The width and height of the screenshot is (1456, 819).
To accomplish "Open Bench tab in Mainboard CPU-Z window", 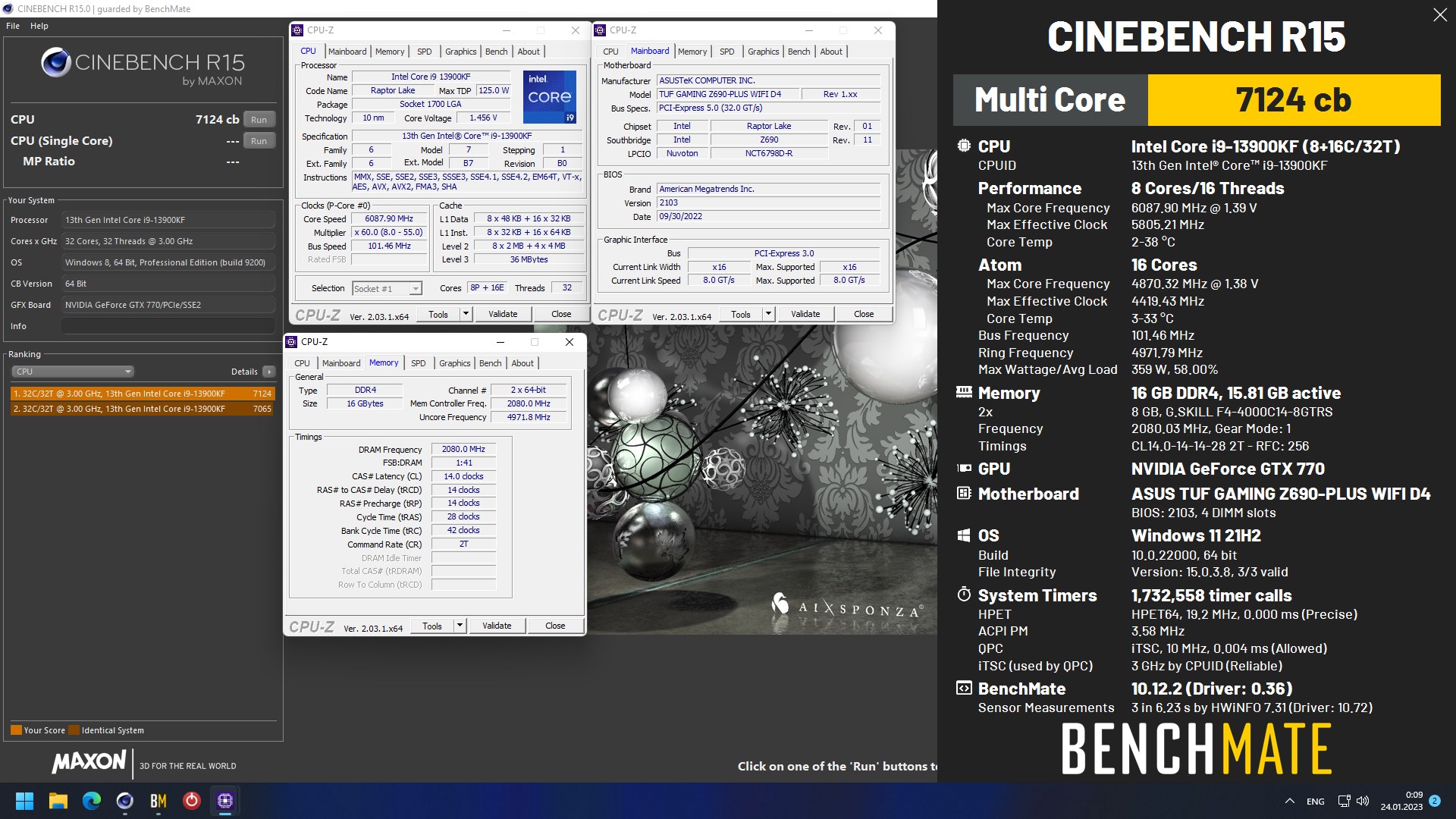I will (799, 52).
